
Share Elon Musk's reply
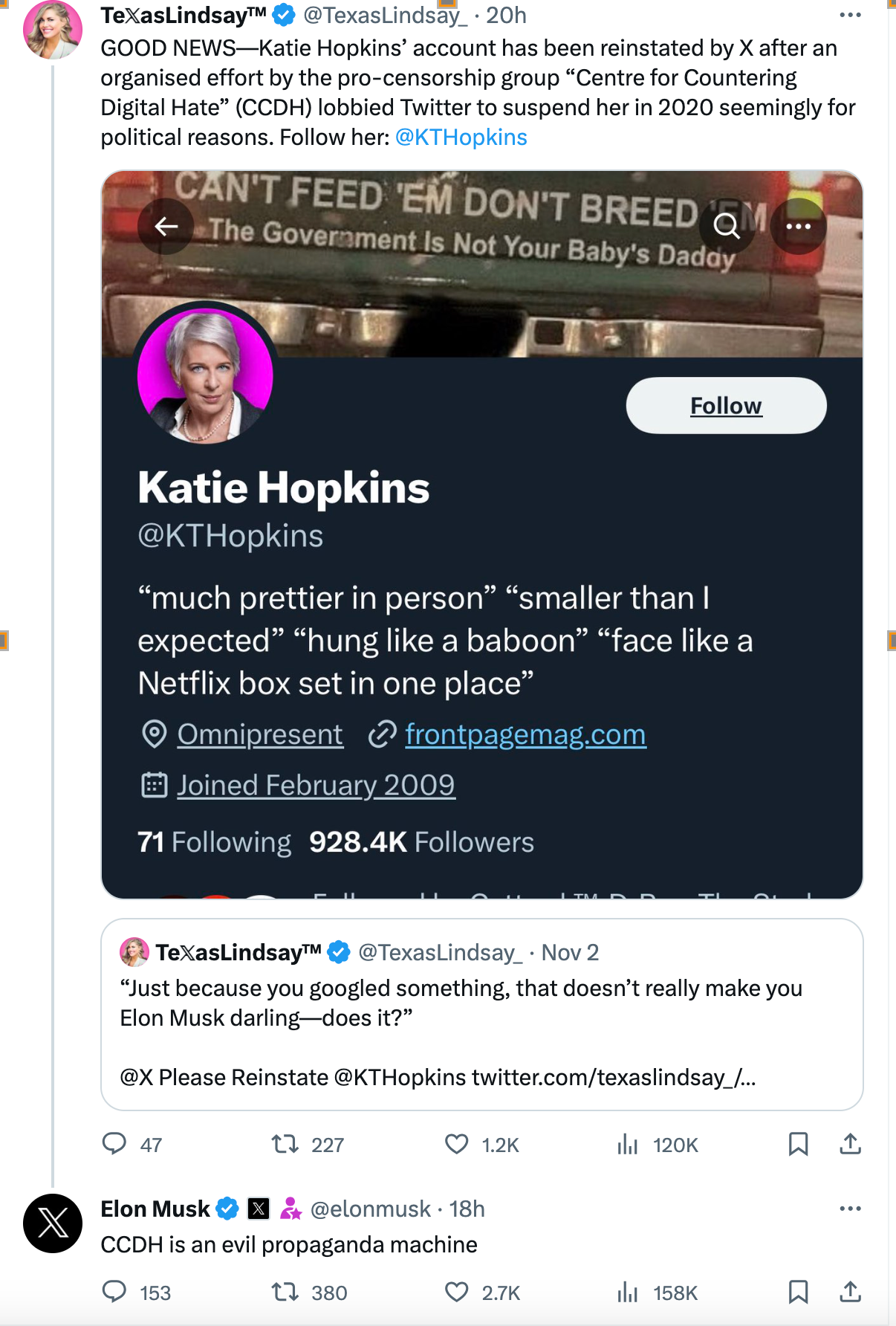tap(850, 1293)
